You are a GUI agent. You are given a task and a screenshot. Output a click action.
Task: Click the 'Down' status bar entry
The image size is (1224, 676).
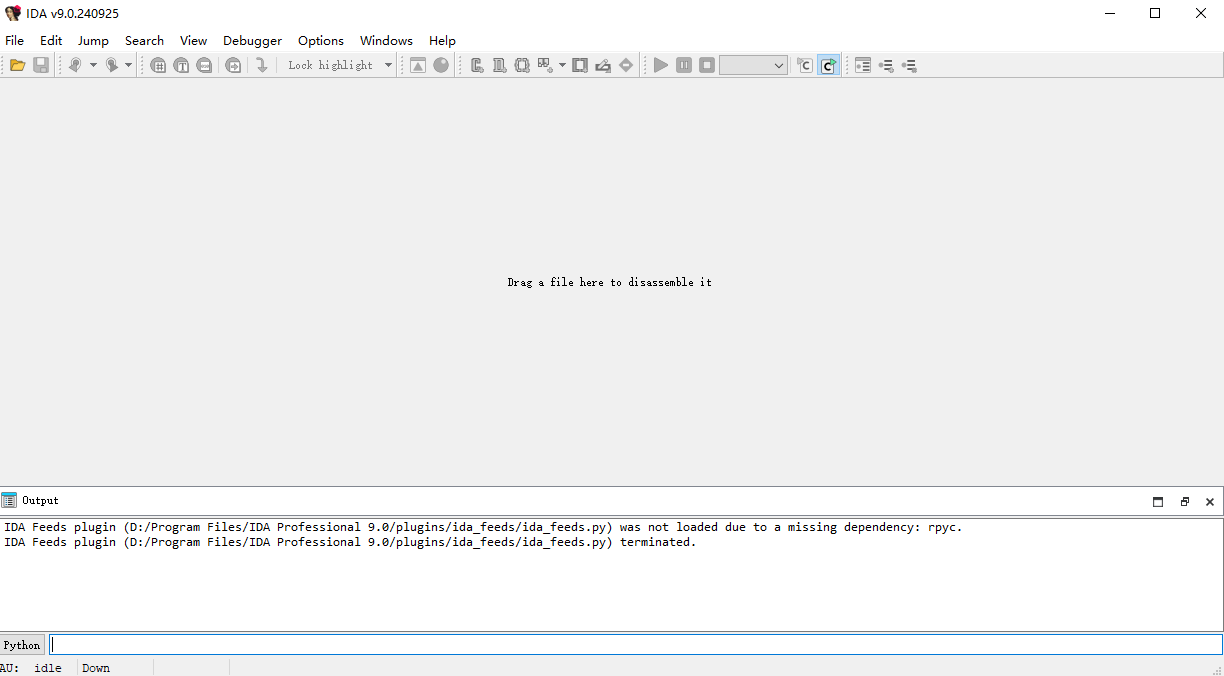pos(96,668)
